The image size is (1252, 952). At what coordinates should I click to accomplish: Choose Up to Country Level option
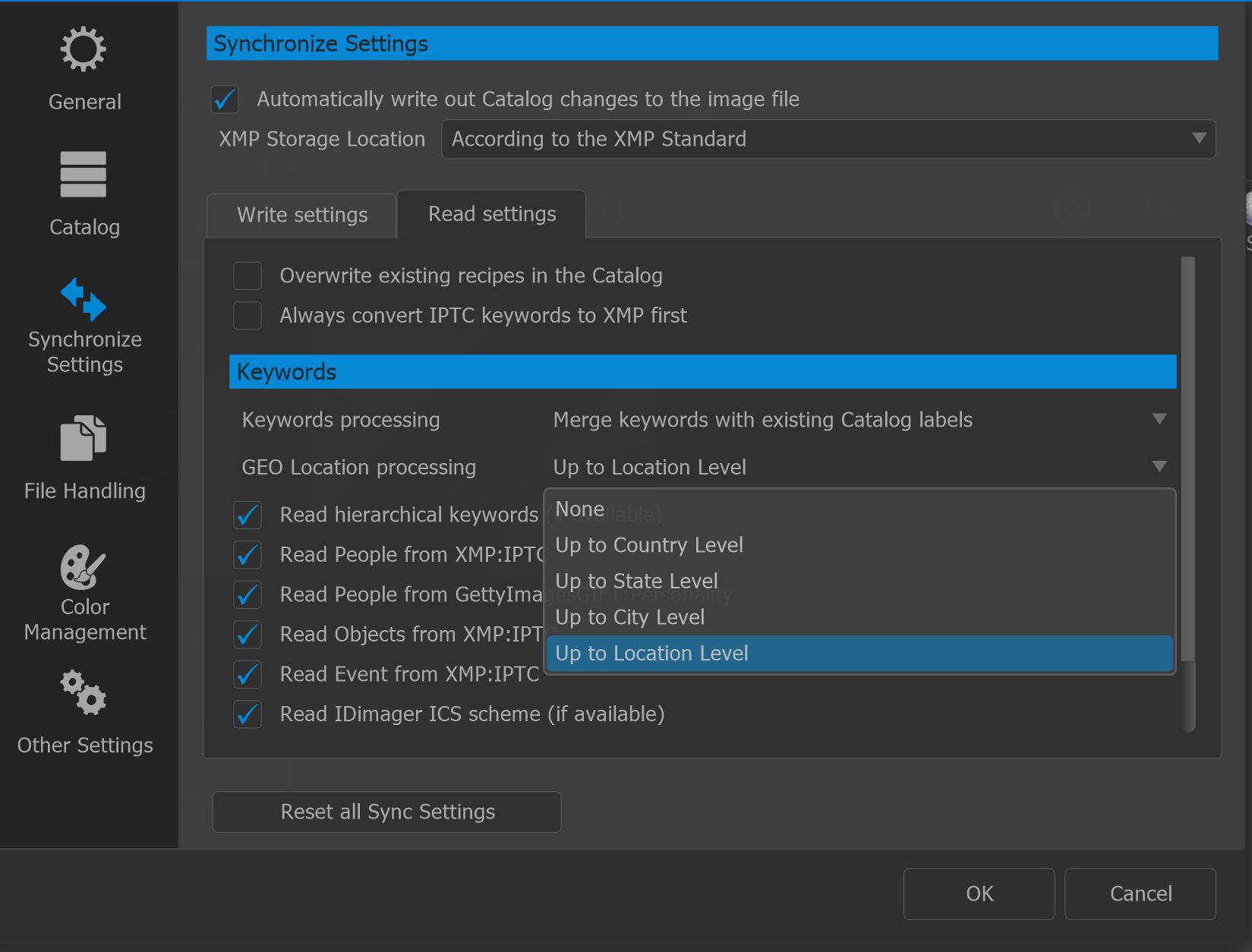coord(859,545)
